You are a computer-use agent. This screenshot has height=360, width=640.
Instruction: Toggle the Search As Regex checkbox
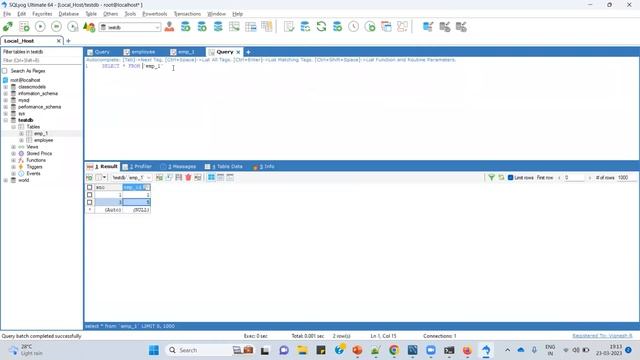5,71
